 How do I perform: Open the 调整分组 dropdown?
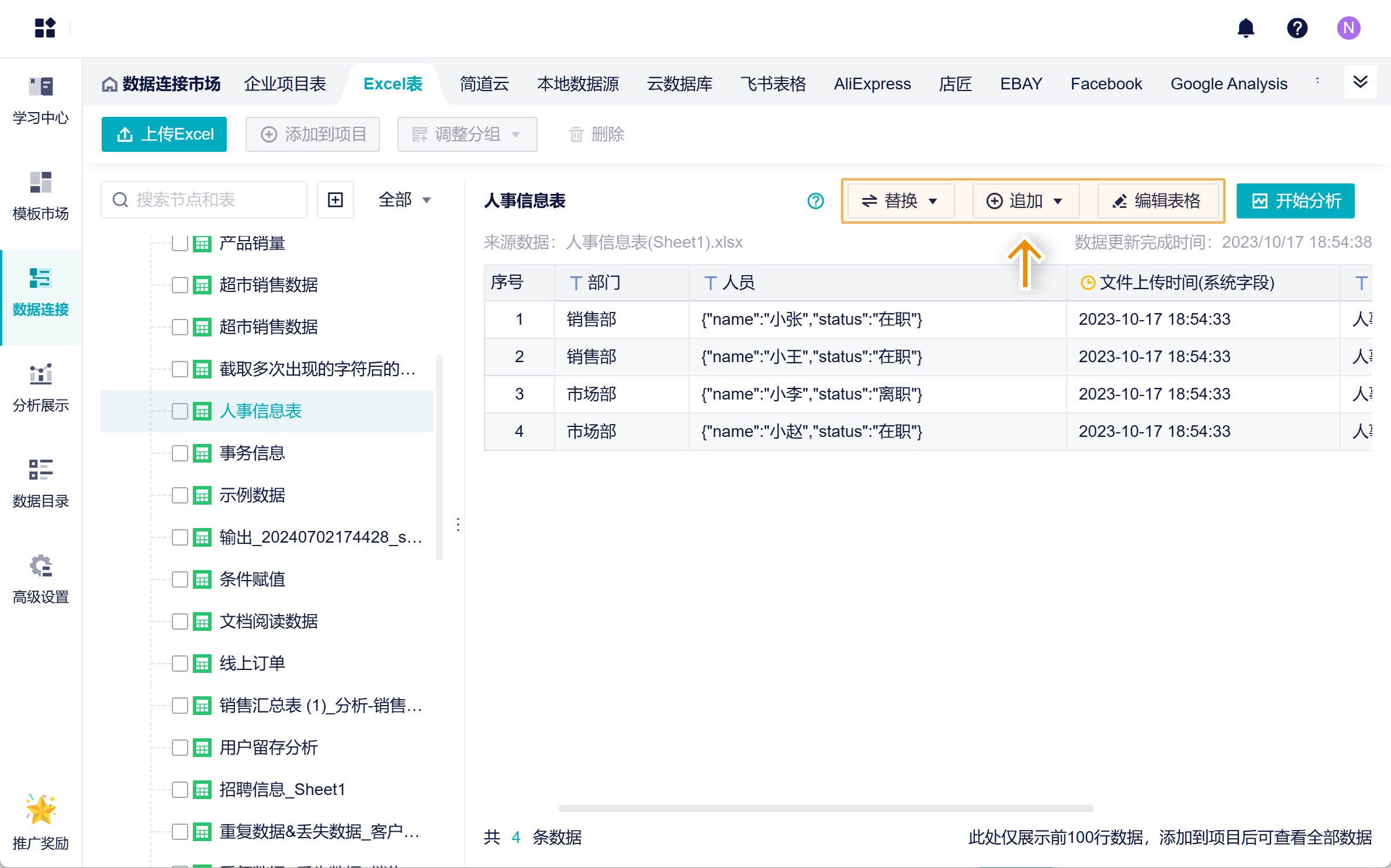point(467,134)
